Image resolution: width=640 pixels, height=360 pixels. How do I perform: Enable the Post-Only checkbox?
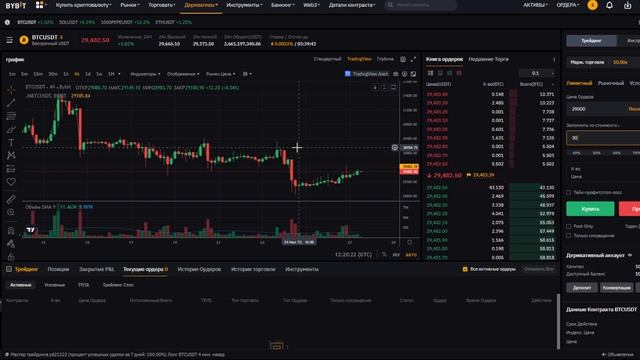(569, 226)
